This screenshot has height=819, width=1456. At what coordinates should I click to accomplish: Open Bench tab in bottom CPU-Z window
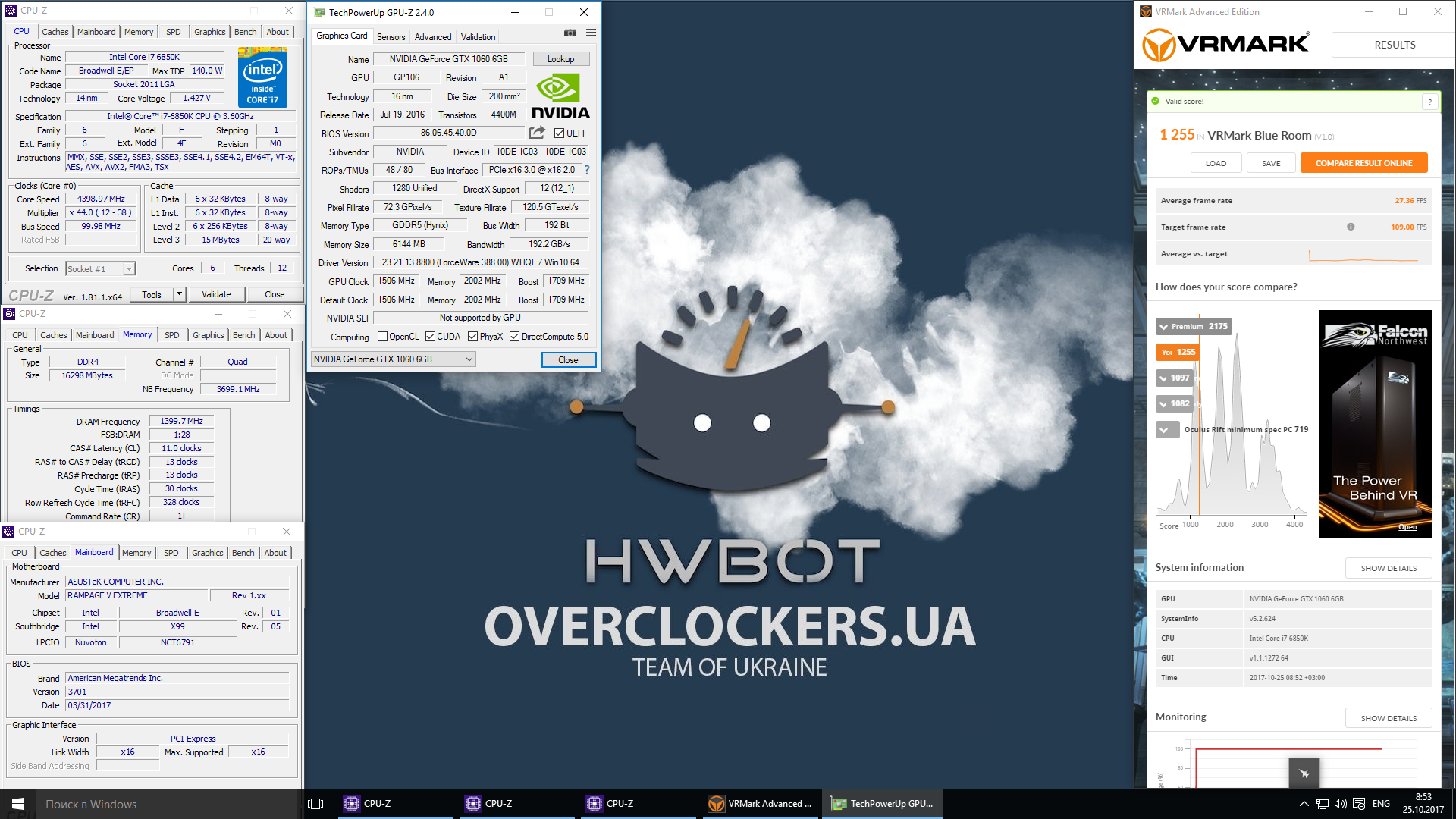pos(243,553)
